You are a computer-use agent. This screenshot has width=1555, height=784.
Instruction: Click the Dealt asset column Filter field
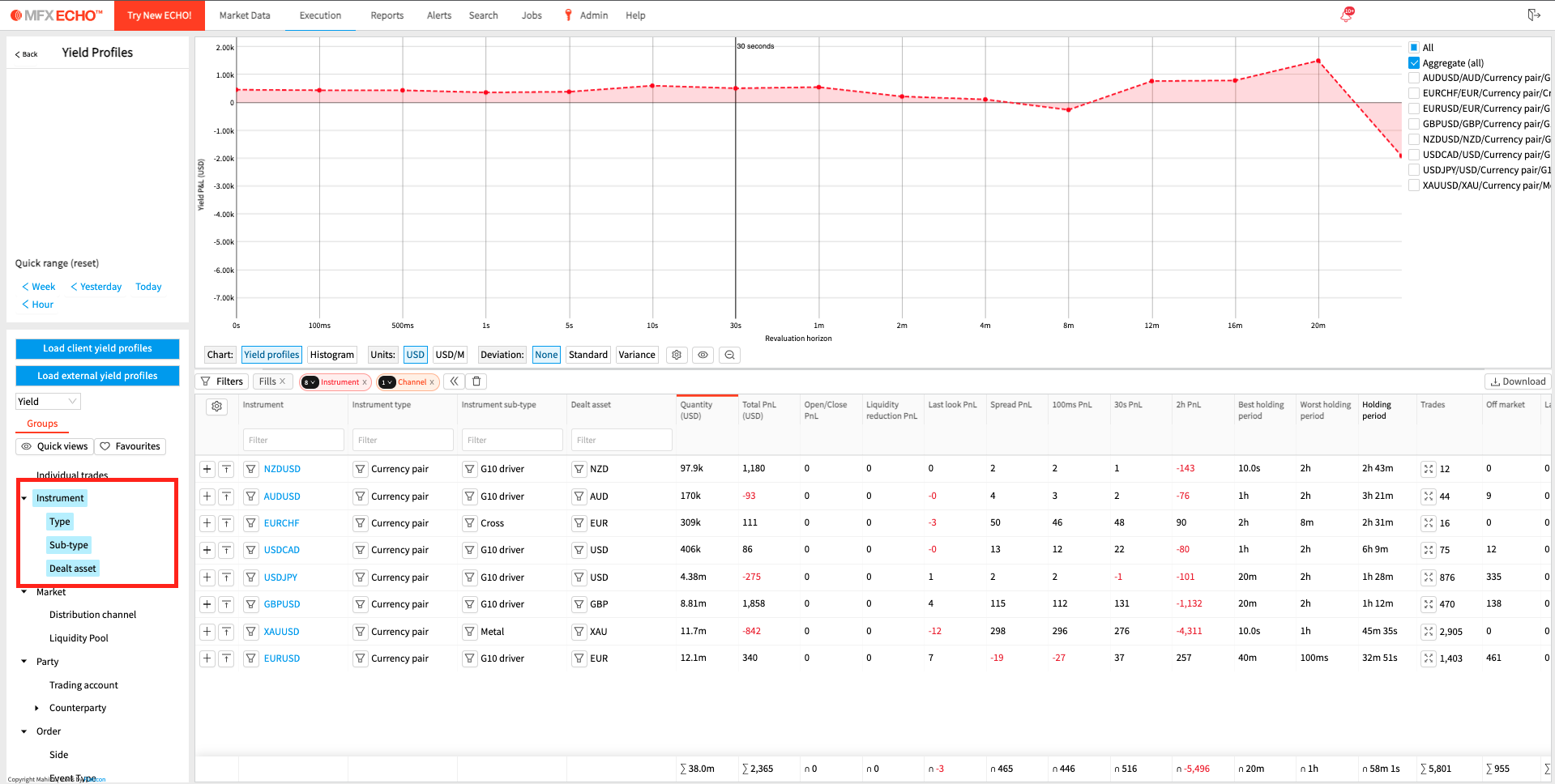tap(622, 440)
